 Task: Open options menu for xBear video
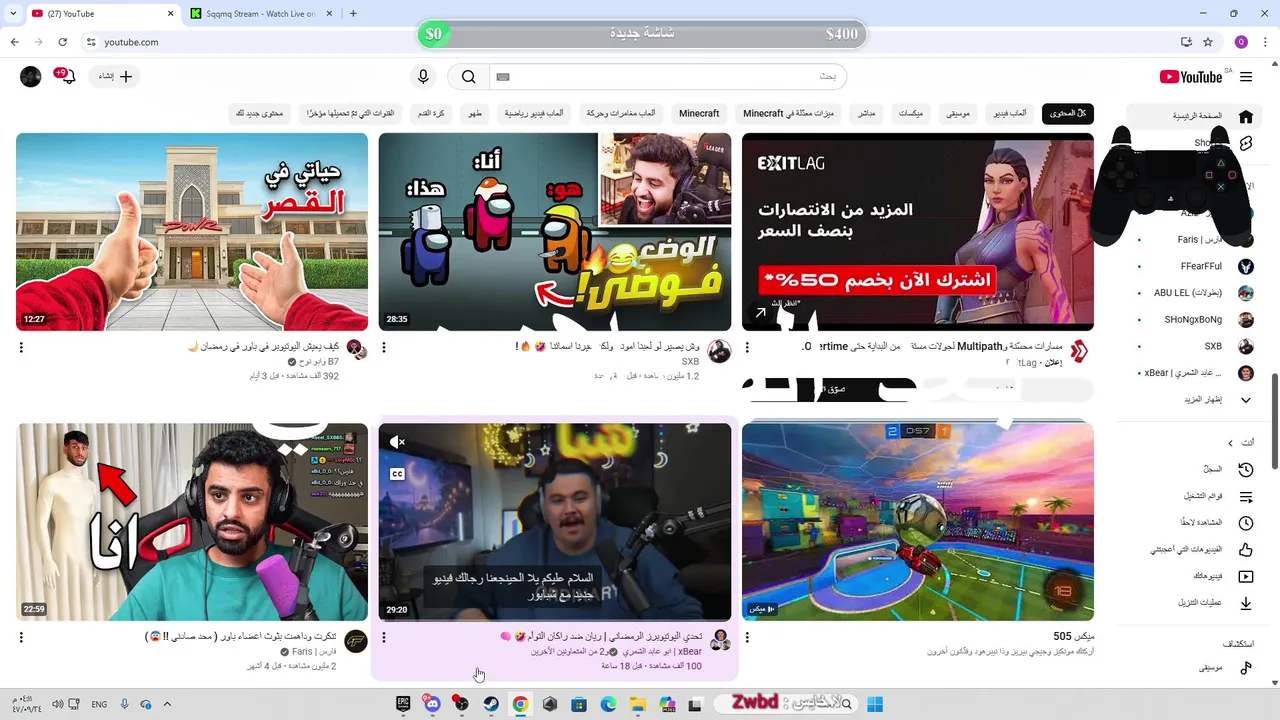[384, 638]
